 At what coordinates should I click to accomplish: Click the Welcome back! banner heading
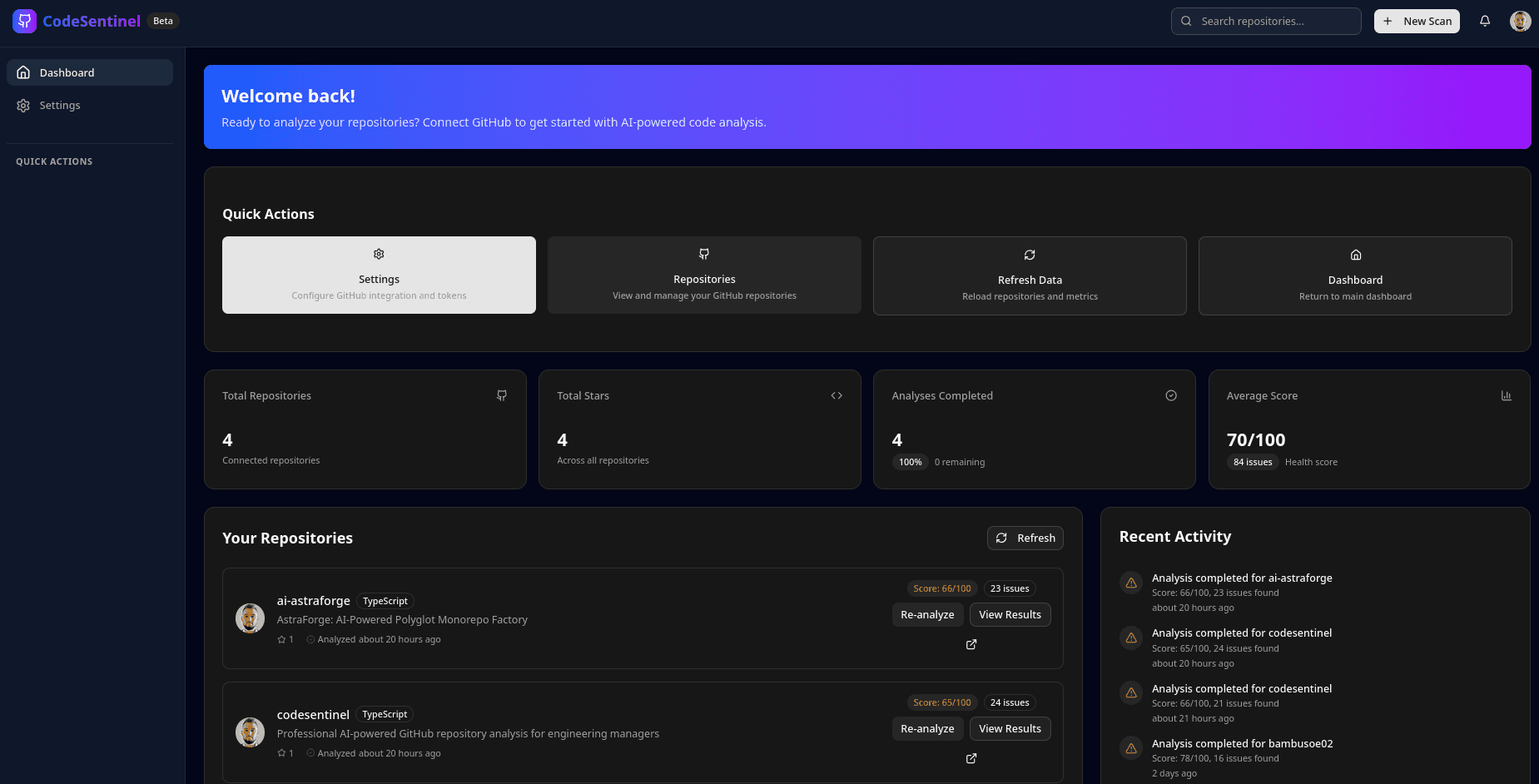(288, 96)
